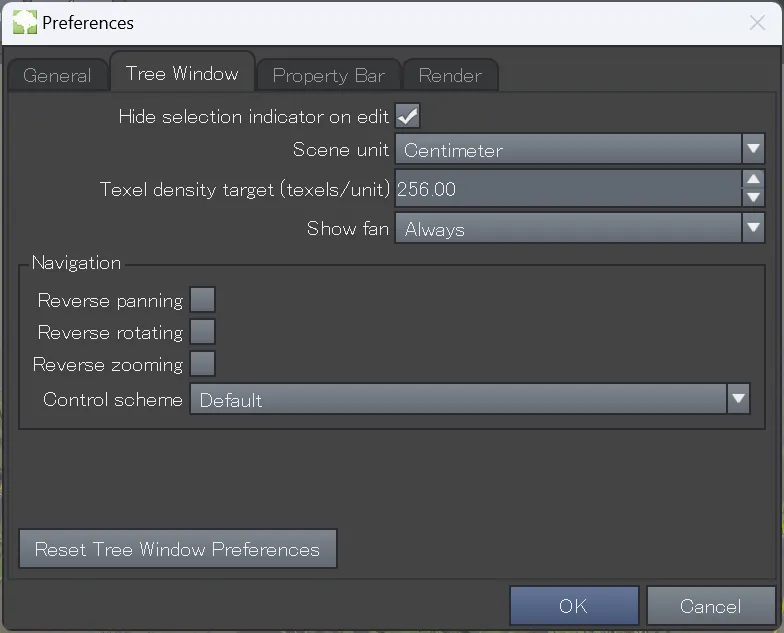
Task: Click the Preferences window tree icon
Action: [x=25, y=22]
